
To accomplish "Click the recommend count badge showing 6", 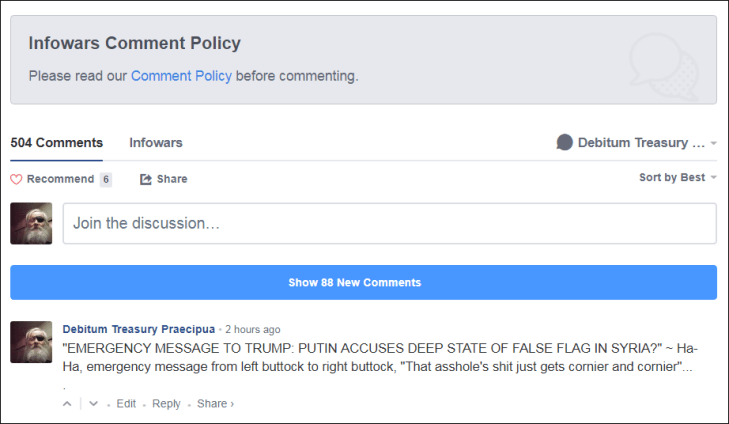I will pos(106,180).
